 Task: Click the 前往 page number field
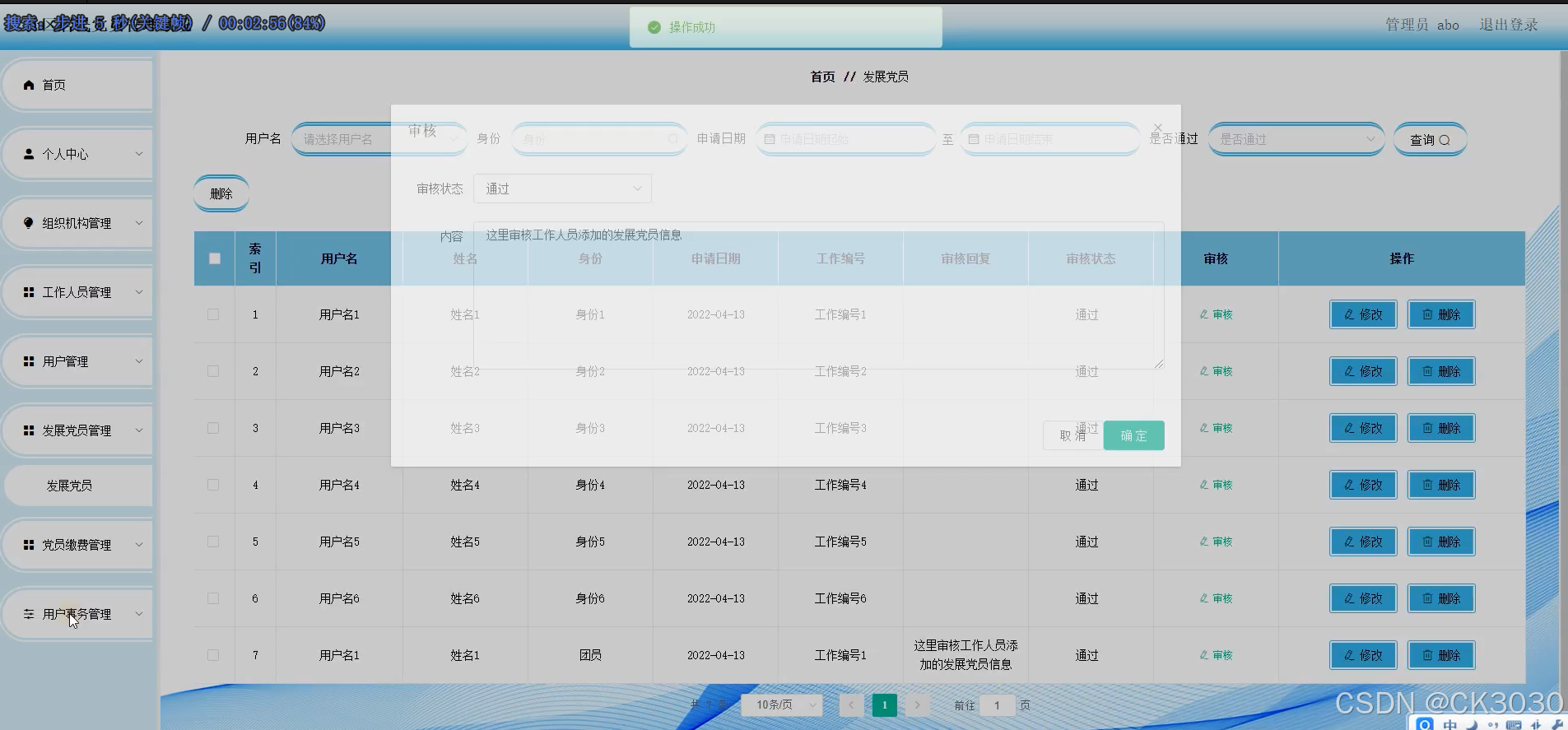(x=997, y=704)
